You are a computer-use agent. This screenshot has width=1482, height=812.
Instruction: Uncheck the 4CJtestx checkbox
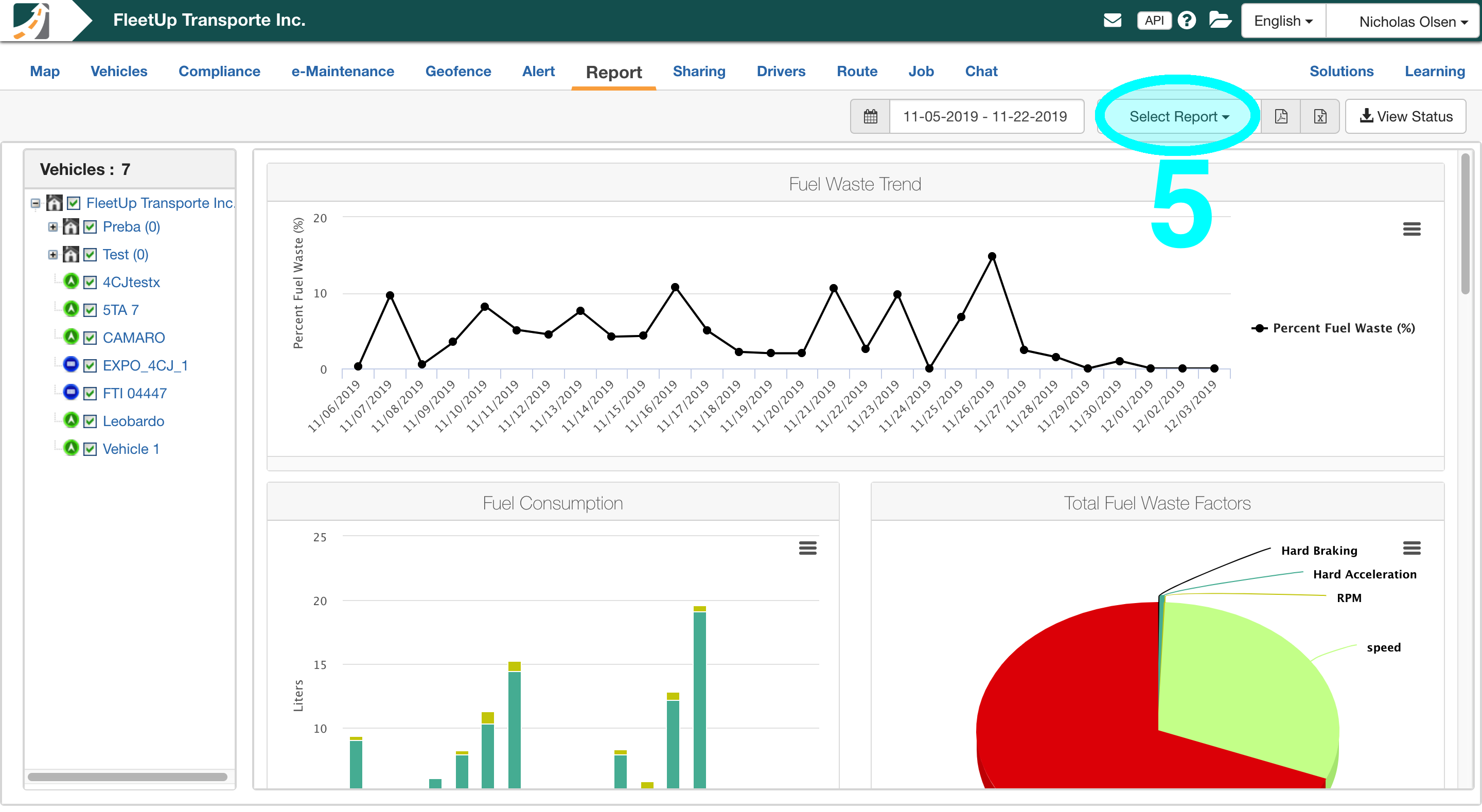[x=90, y=282]
